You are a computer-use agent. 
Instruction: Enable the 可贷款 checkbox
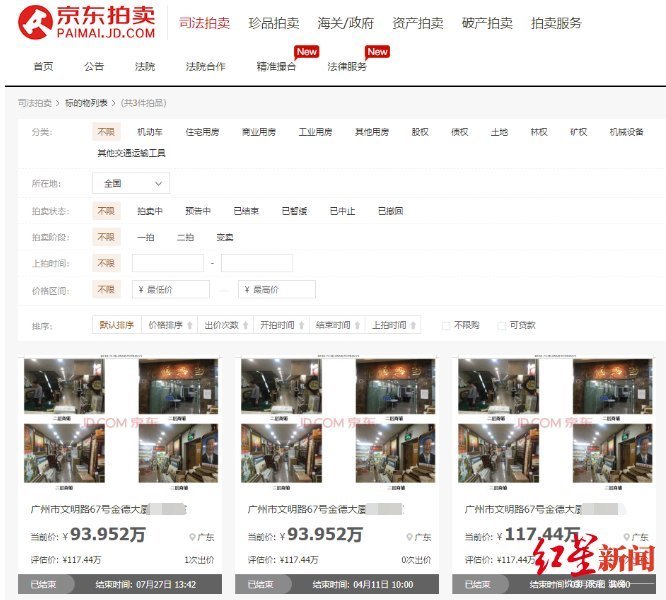502,326
